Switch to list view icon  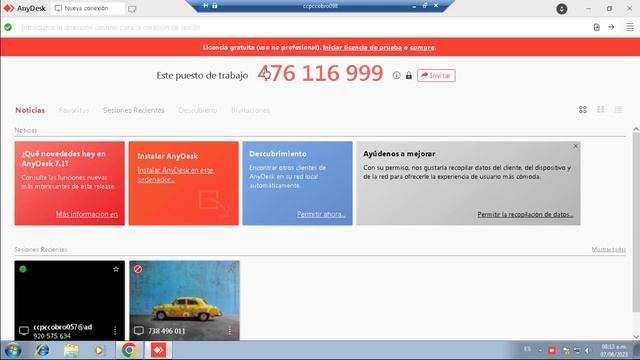(619, 109)
